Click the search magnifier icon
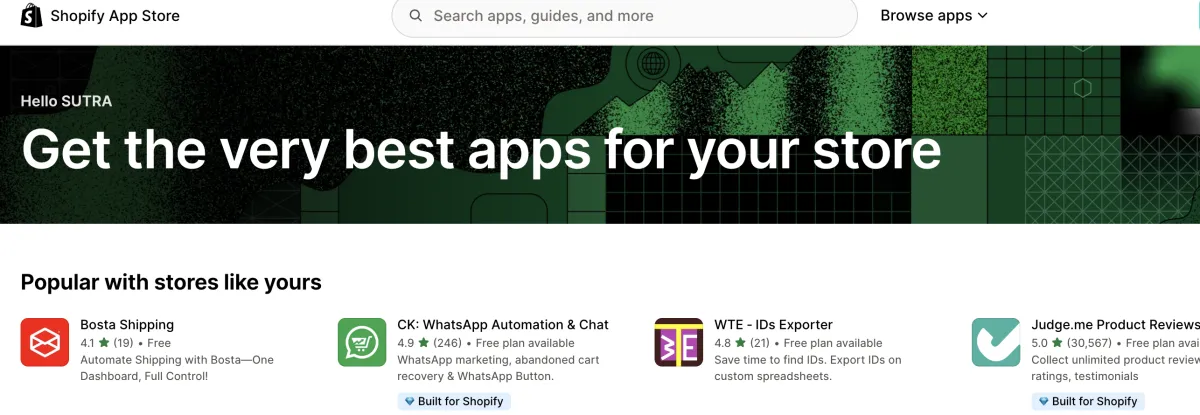 [414, 16]
